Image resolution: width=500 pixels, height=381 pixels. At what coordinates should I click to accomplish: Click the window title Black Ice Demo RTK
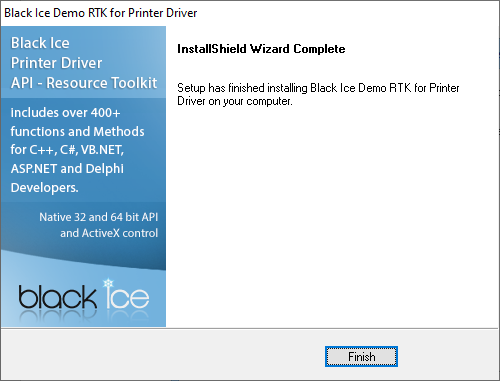[x=100, y=13]
